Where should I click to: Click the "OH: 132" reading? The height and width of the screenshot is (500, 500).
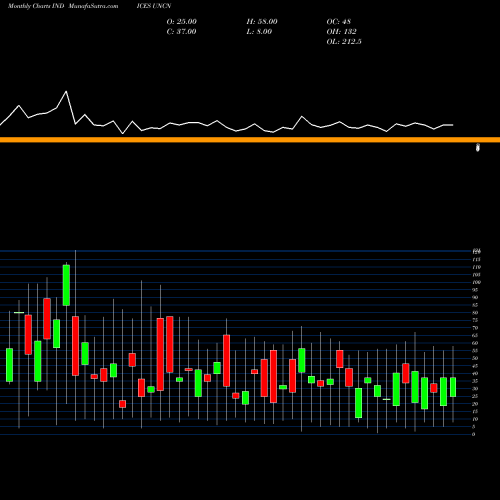[x=342, y=32]
